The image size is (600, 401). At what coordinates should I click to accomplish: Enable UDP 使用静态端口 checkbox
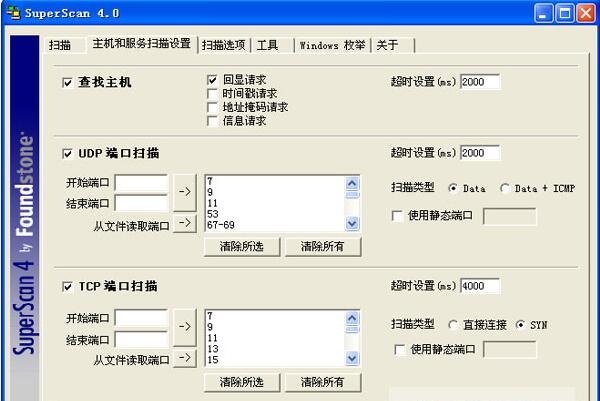[x=397, y=216]
